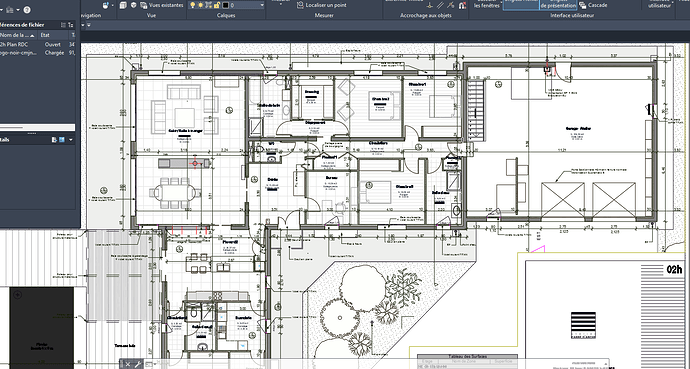Open the layer 0 dropdown list
Image resolution: width=690 pixels, height=369 pixels.
tap(261, 5)
